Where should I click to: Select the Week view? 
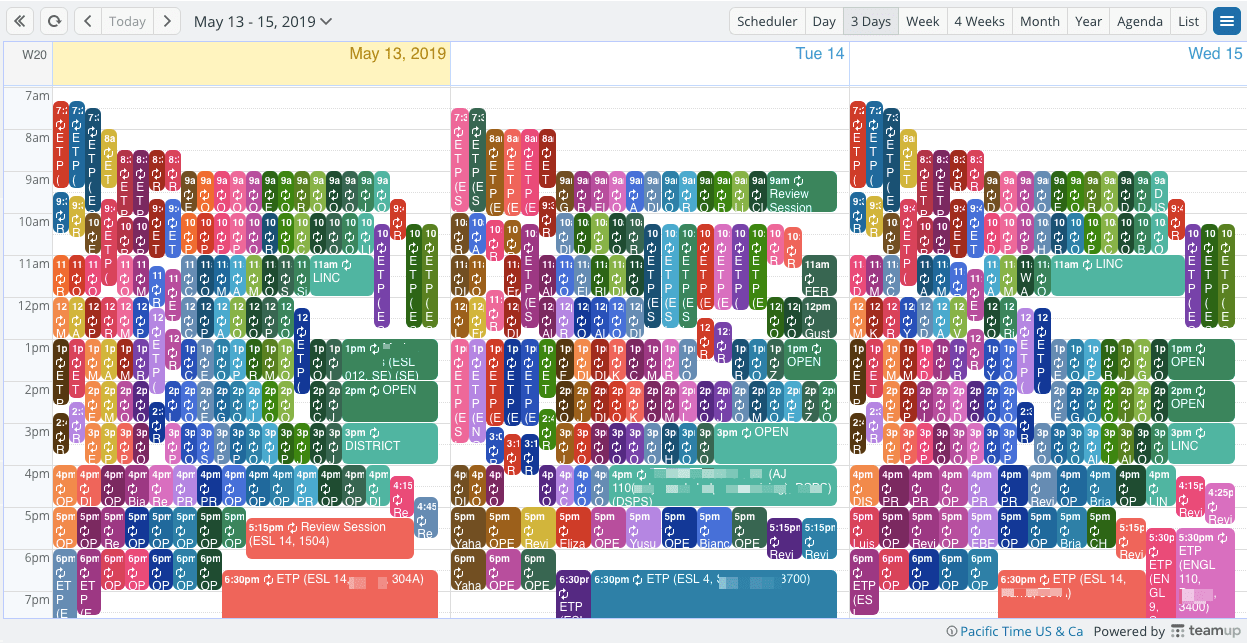[x=922, y=21]
